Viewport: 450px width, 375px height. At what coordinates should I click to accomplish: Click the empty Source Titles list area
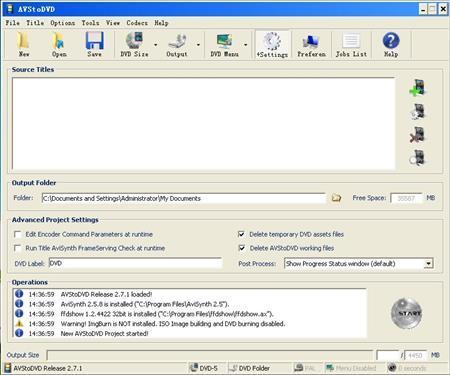pos(204,124)
